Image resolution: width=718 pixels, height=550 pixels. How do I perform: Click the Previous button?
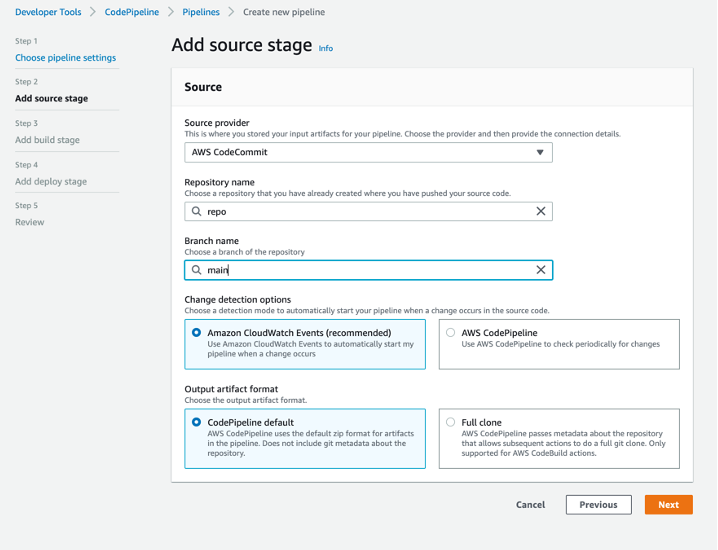tap(598, 505)
